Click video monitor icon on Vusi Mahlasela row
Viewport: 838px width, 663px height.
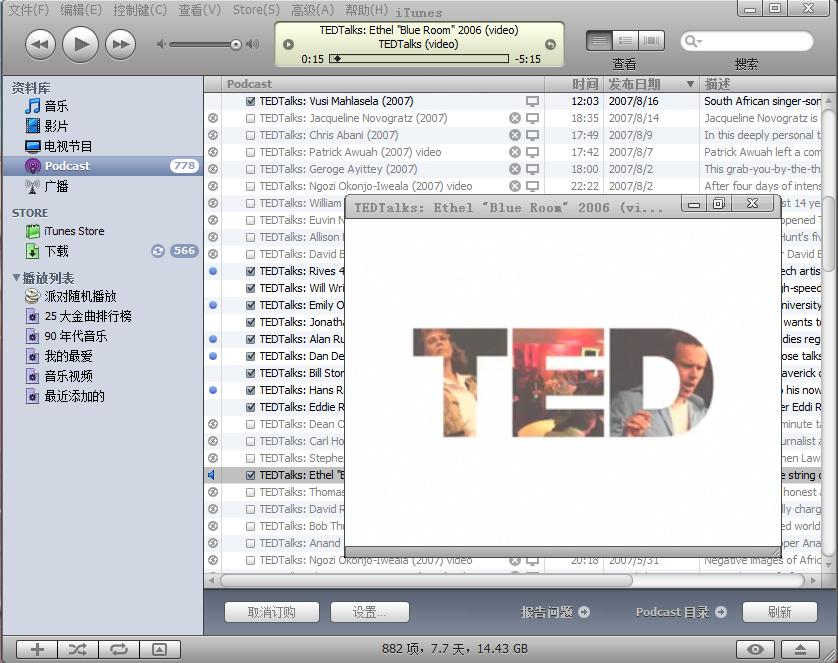[532, 101]
